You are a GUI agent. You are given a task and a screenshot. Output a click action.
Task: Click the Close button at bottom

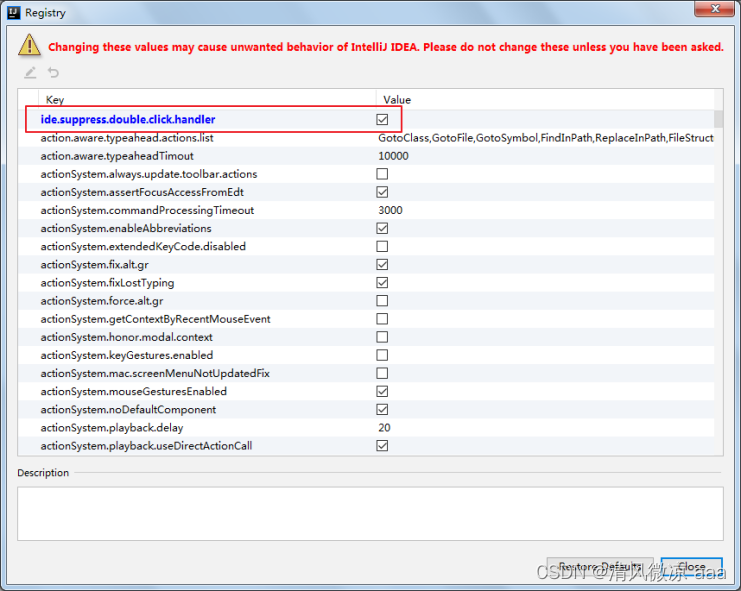691,566
